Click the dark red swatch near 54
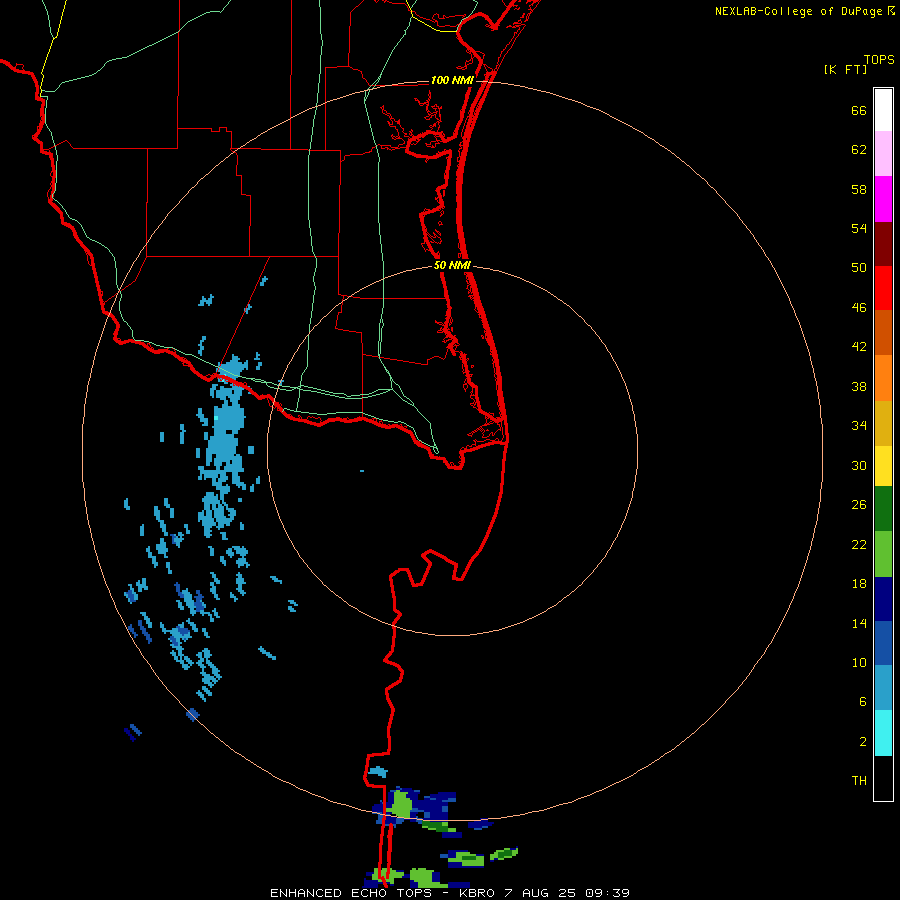The width and height of the screenshot is (900, 900). [x=883, y=244]
